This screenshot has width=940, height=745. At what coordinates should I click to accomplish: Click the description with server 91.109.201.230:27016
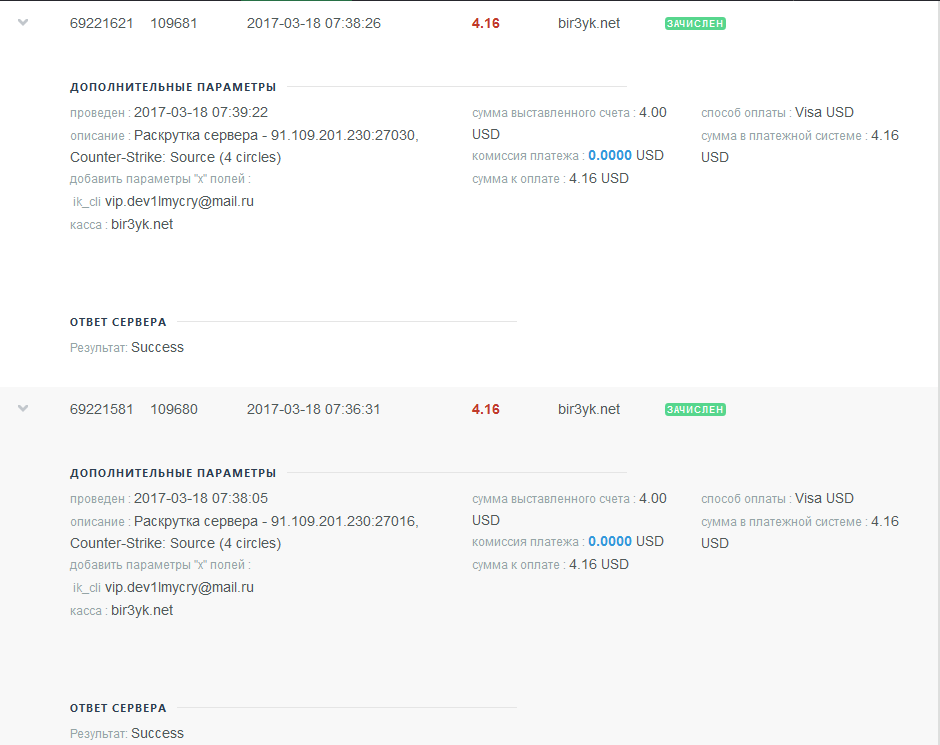(x=276, y=522)
